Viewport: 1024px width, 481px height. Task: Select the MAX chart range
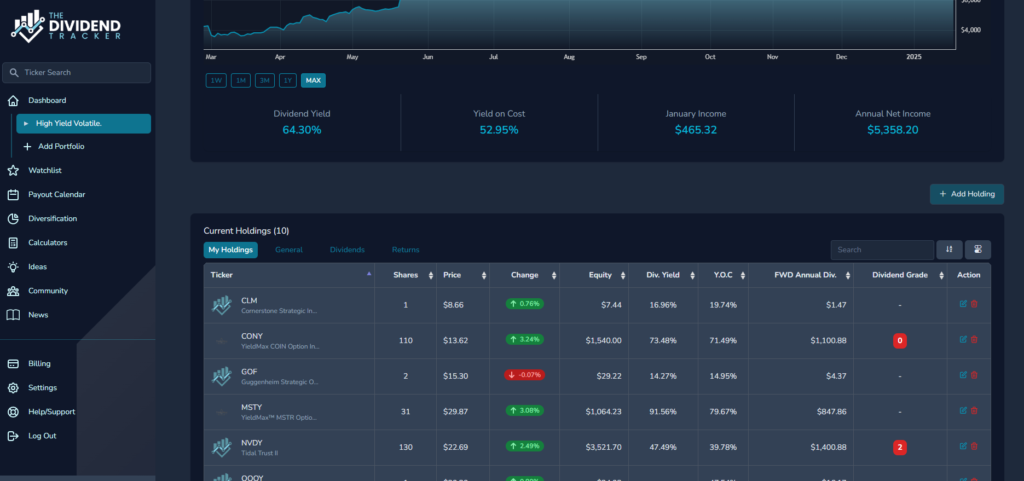pyautogui.click(x=313, y=80)
